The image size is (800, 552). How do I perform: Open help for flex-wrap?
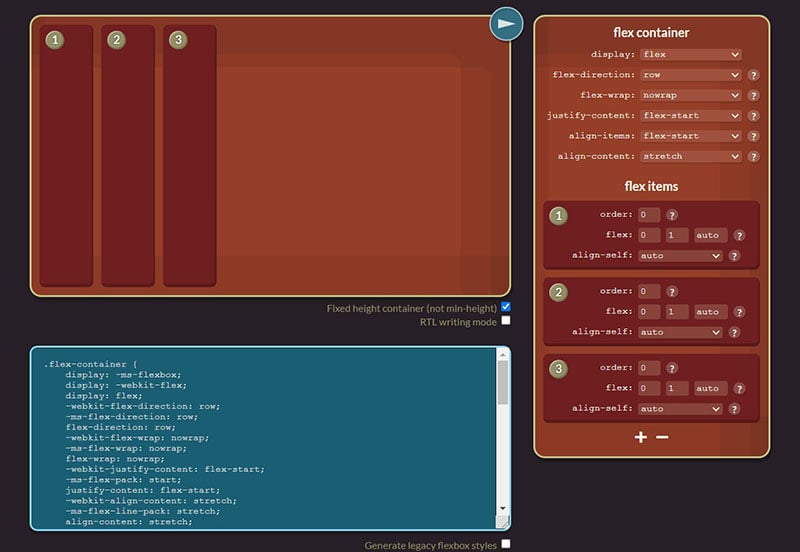tap(753, 95)
